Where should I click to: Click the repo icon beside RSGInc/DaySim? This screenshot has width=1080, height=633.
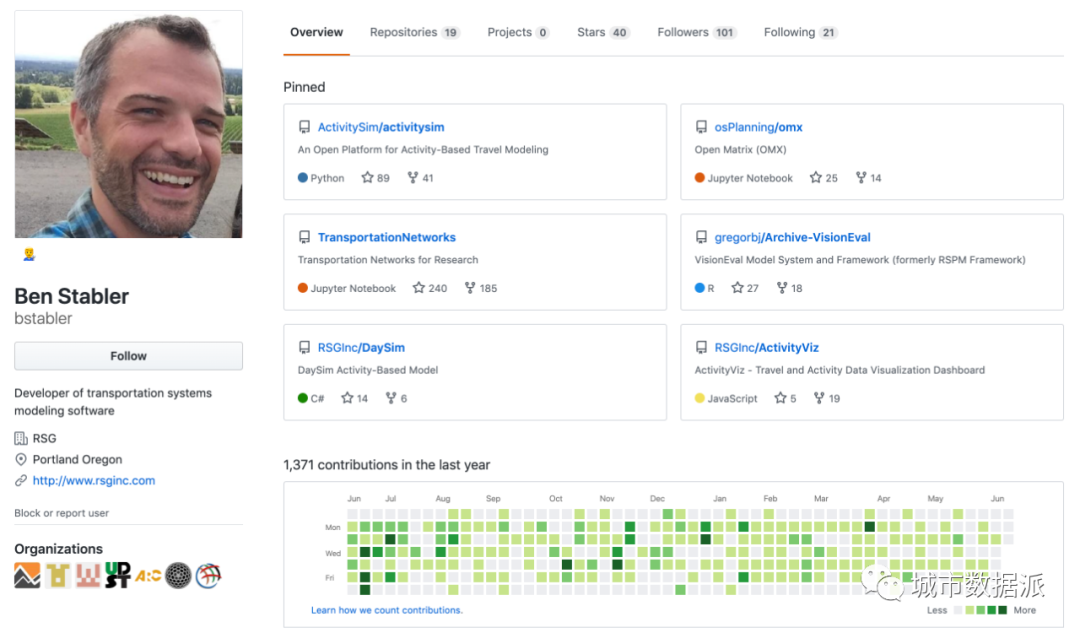304,347
